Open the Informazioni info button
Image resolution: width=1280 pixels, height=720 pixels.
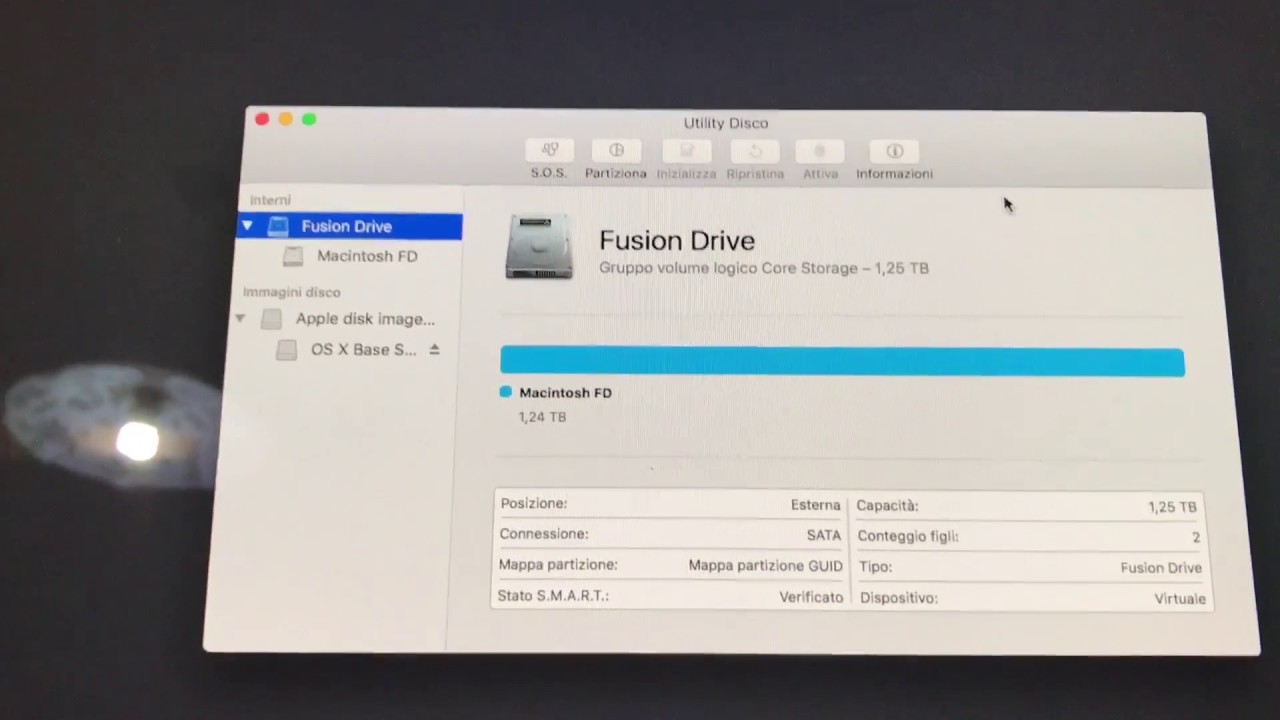[894, 152]
